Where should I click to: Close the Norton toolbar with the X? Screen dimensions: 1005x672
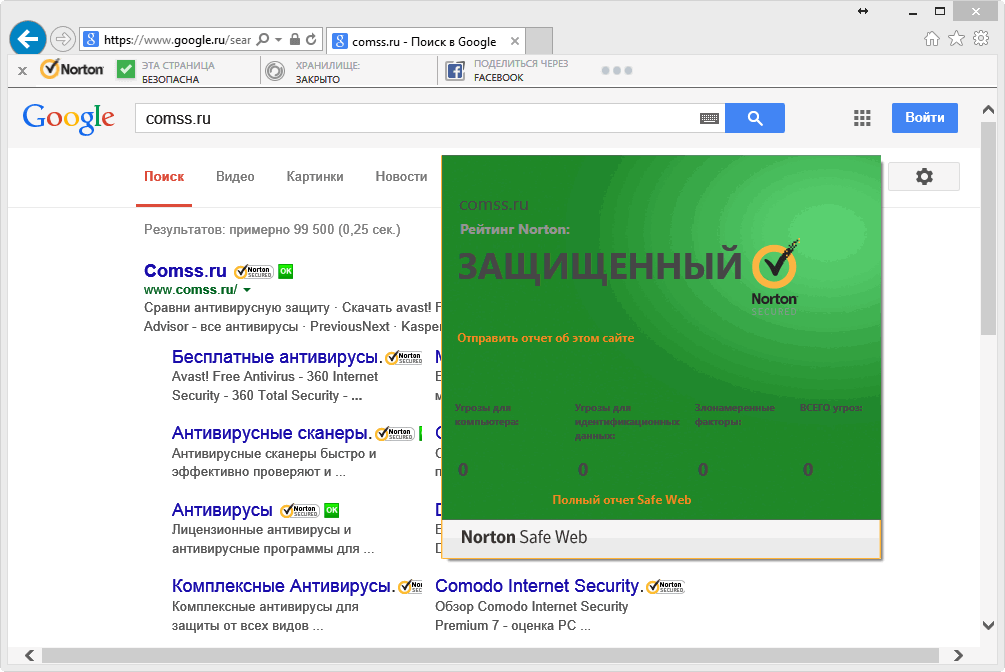pyautogui.click(x=22, y=71)
